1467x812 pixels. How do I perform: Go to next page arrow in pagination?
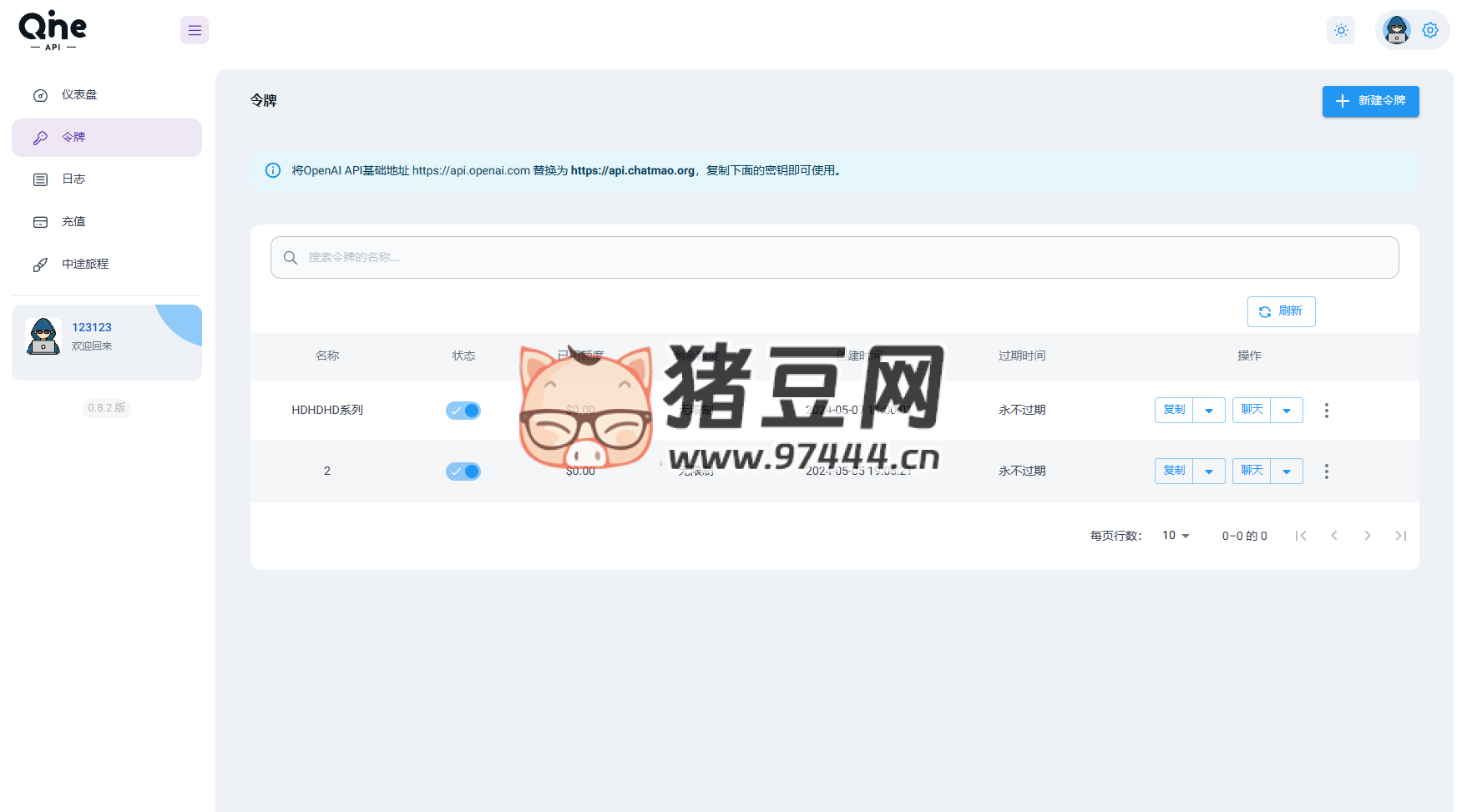pos(1368,536)
